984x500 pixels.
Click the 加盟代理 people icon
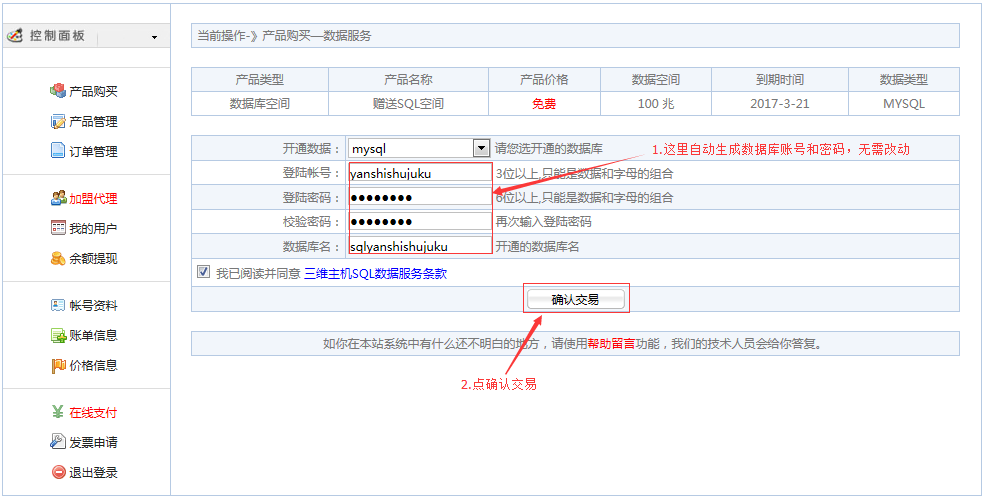coord(58,198)
